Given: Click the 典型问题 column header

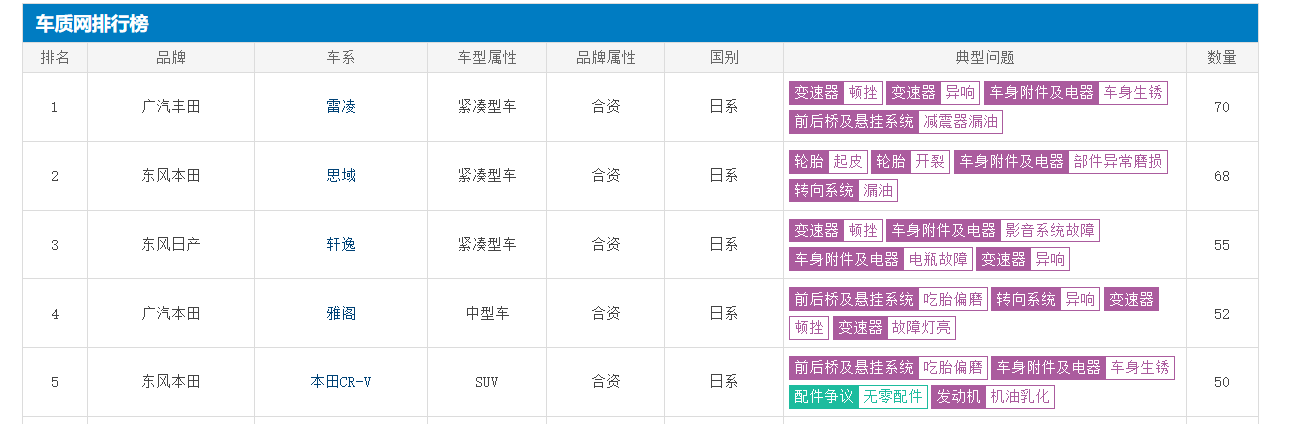Looking at the screenshot, I should point(984,58).
